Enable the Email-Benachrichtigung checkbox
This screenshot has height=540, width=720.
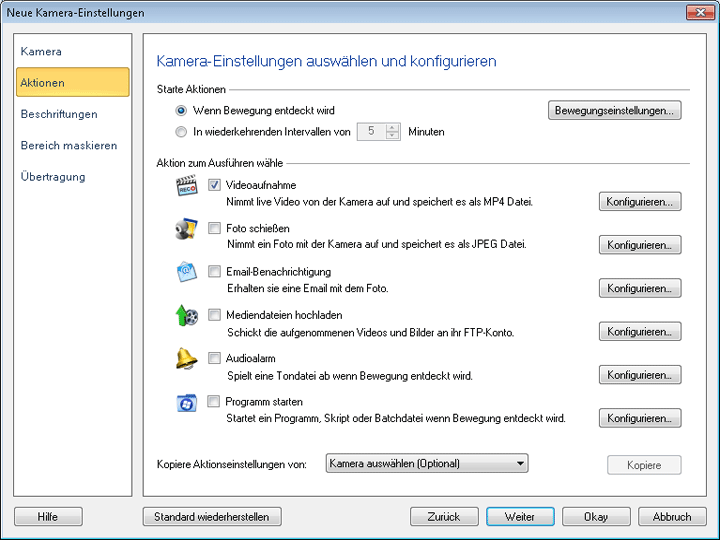click(215, 272)
